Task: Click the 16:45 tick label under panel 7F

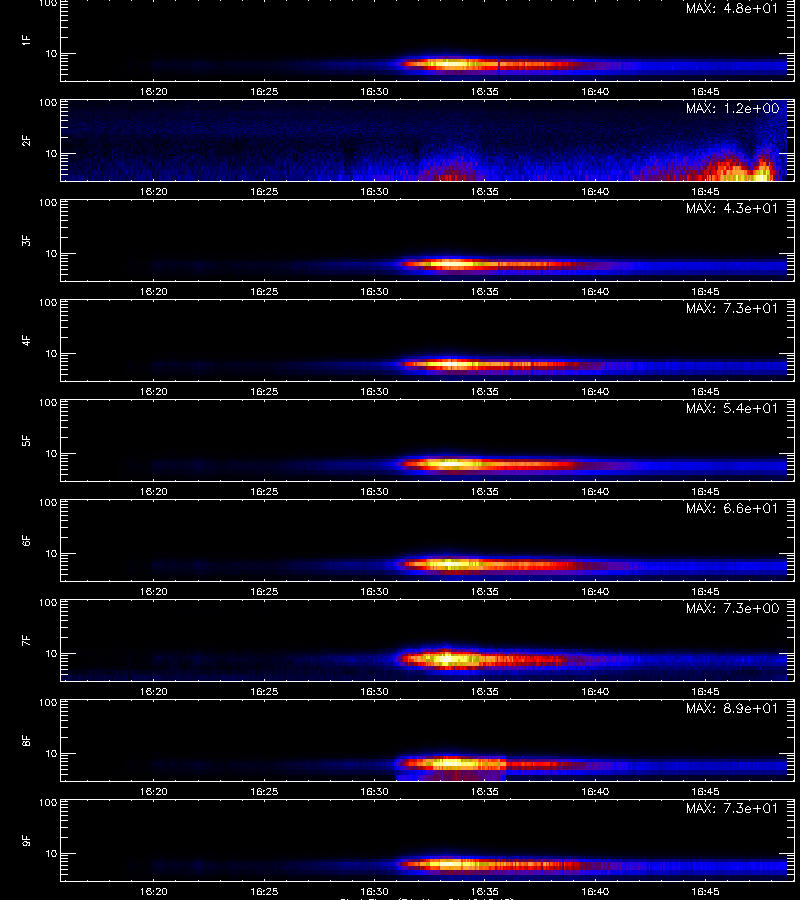Action: (705, 692)
